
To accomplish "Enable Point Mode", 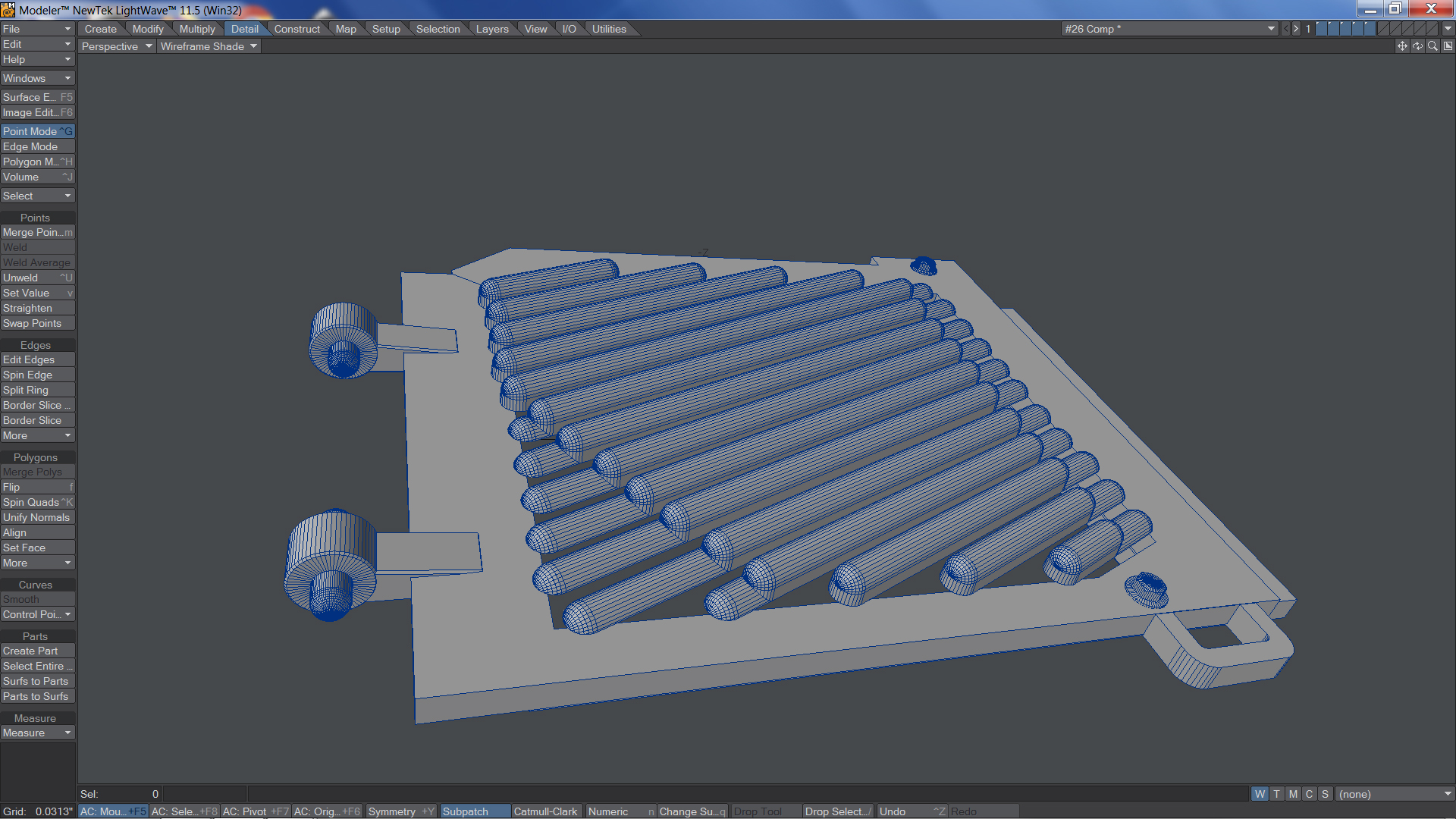I will pyautogui.click(x=37, y=131).
